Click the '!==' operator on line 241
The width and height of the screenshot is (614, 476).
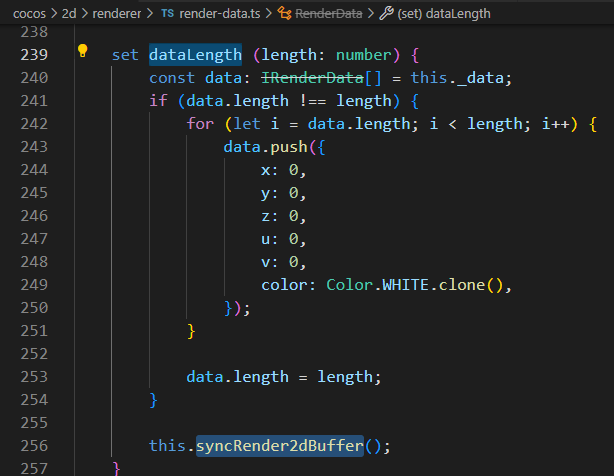click(312, 101)
